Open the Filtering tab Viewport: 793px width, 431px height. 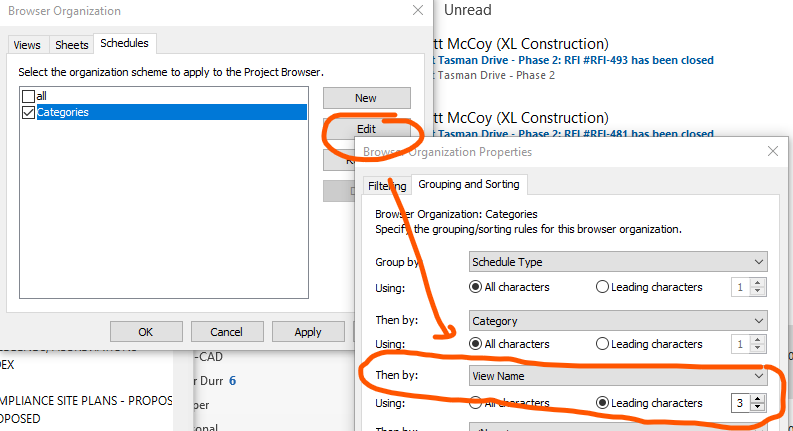[387, 186]
